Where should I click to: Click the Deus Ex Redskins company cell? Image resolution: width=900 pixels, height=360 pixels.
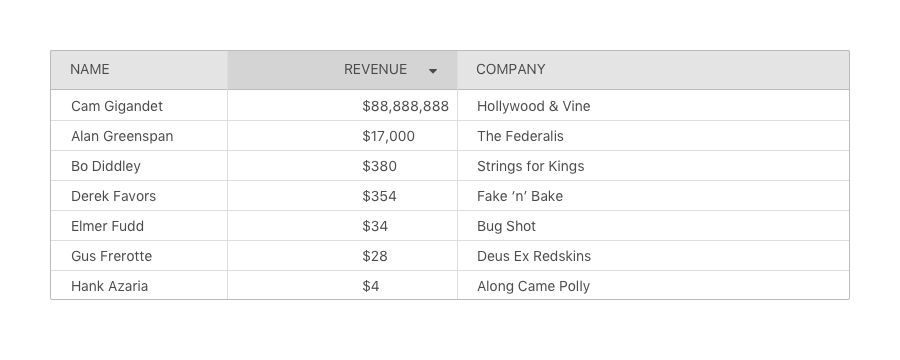click(653, 256)
